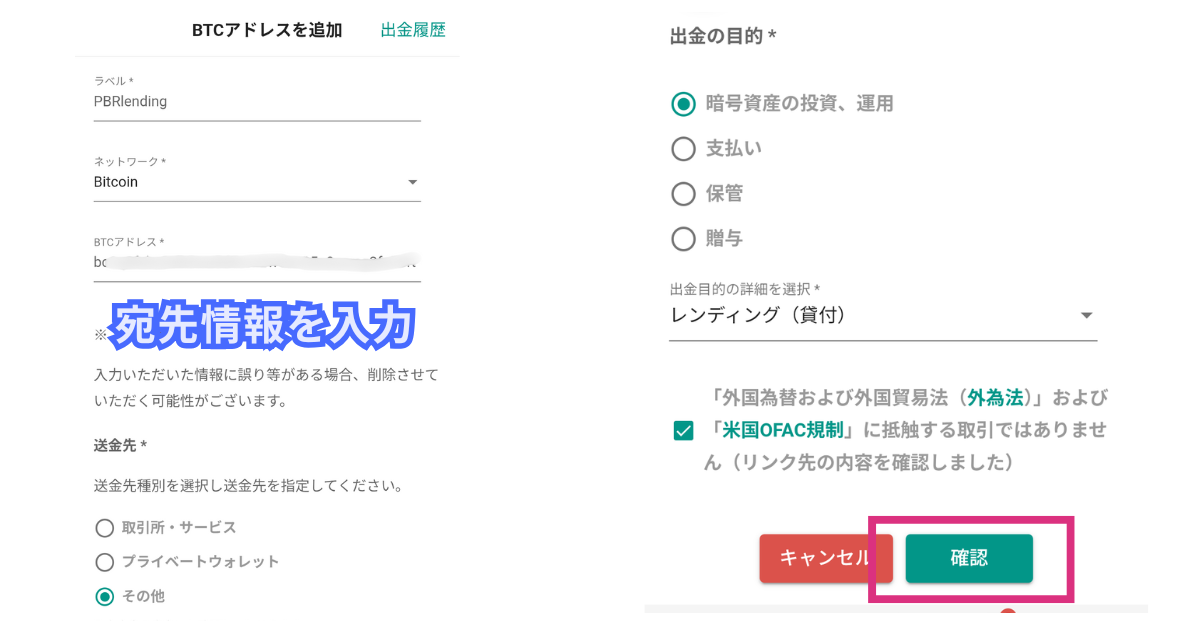Toggle the 外為法 compliance checkbox

684,431
